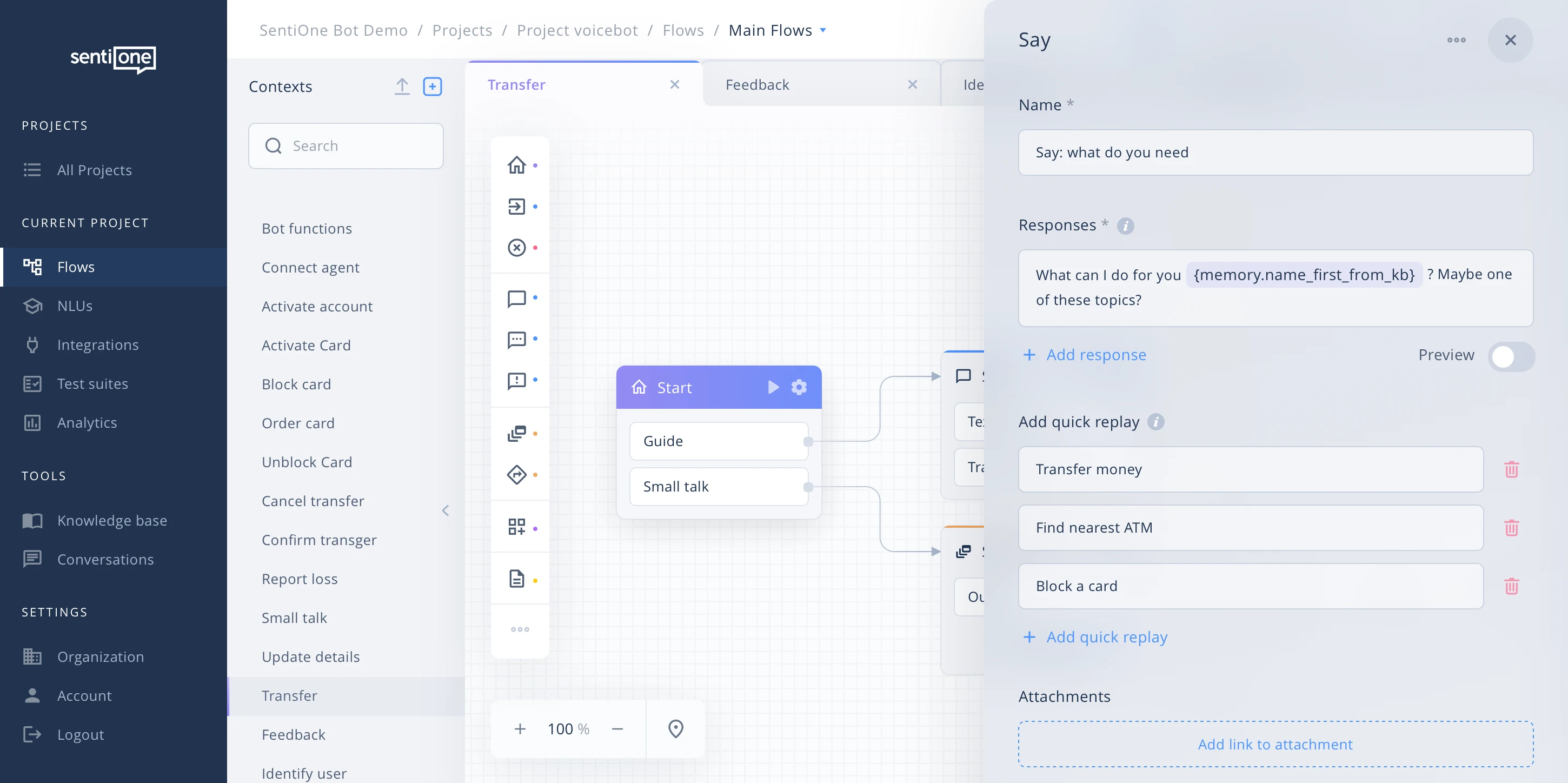1568x783 pixels.
Task: Open the Say panel three-dots menu
Action: pos(1456,40)
